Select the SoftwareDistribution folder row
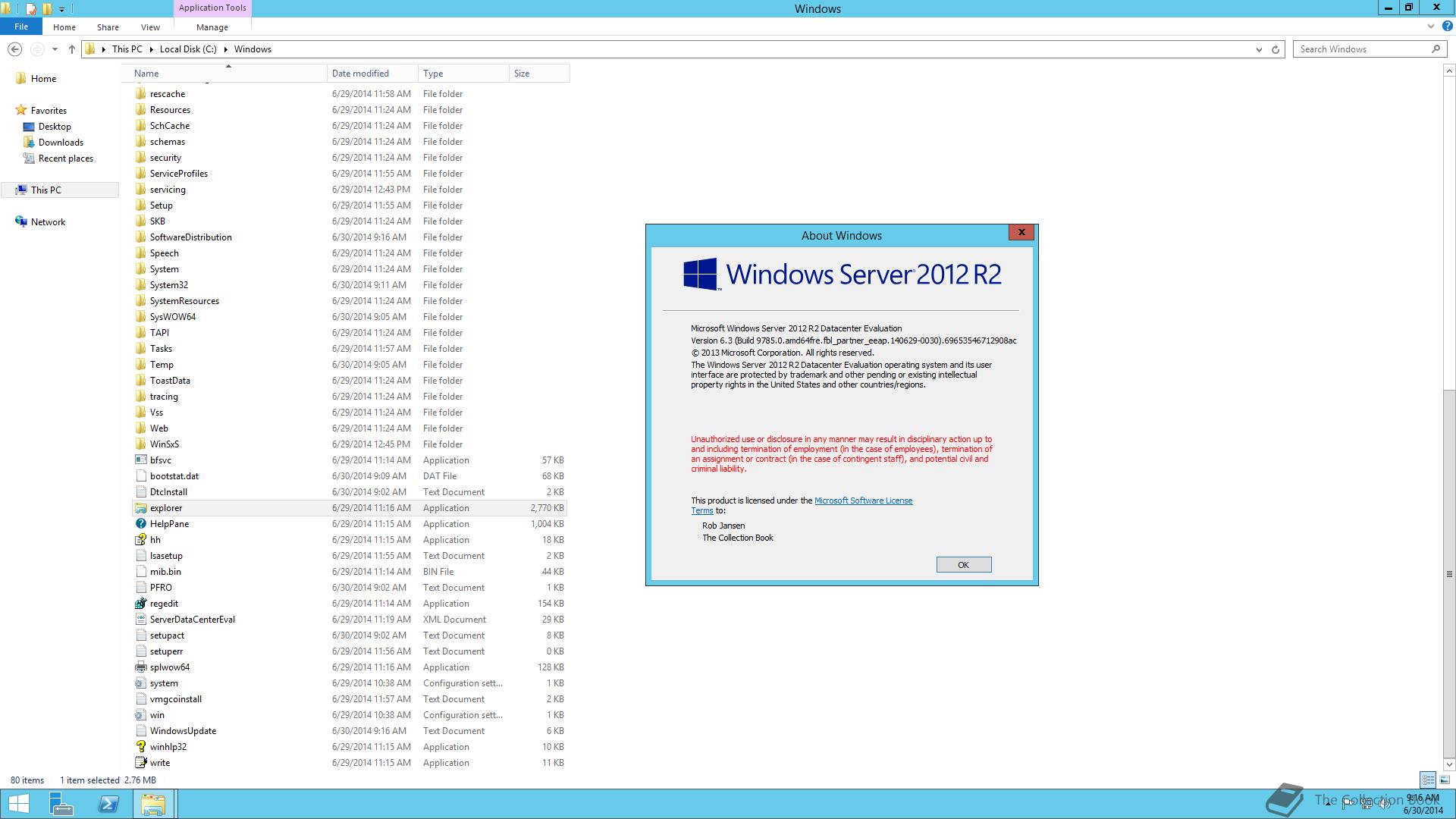The width and height of the screenshot is (1456, 819). 350,237
